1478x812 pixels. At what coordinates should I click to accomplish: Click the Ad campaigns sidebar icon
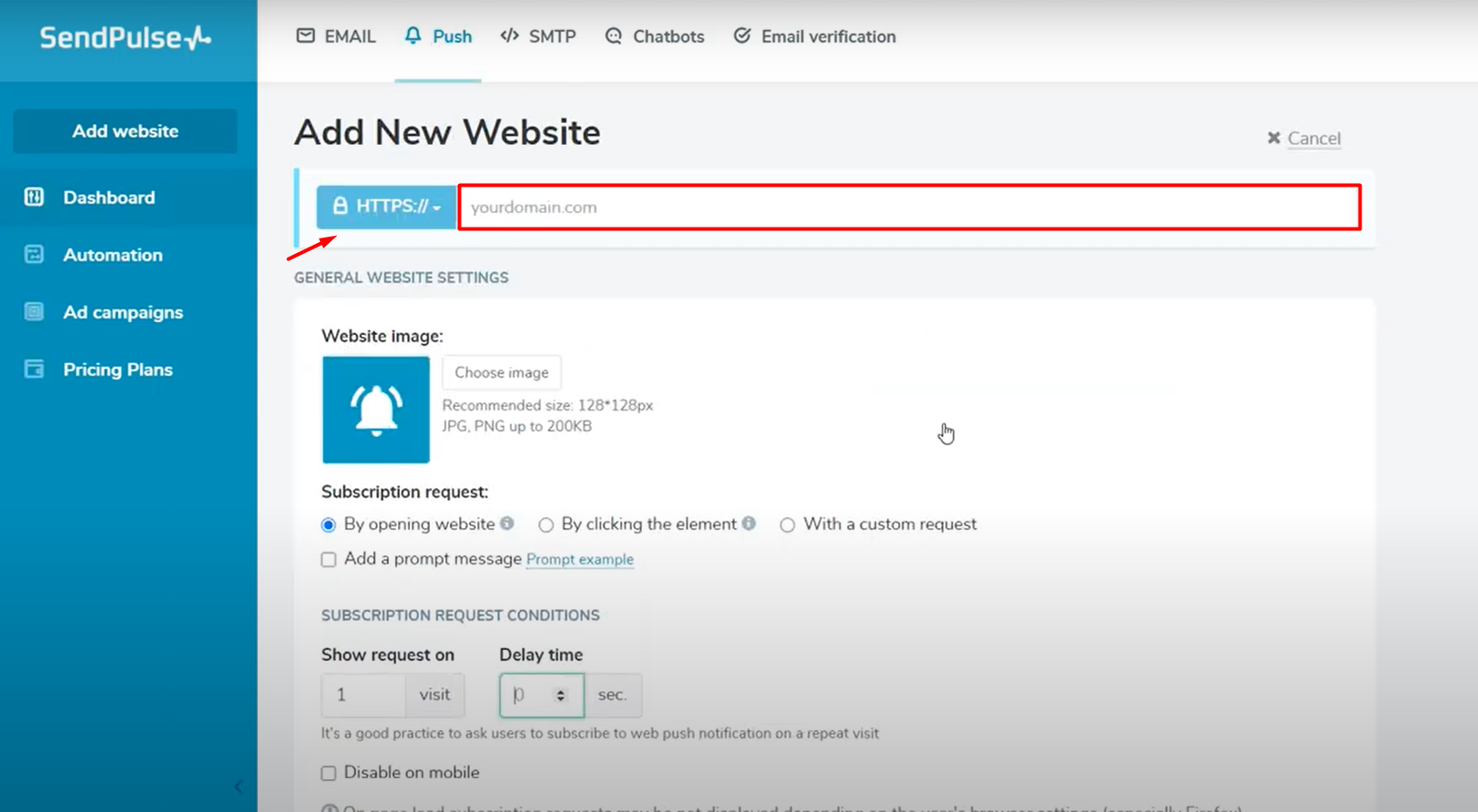coord(34,311)
